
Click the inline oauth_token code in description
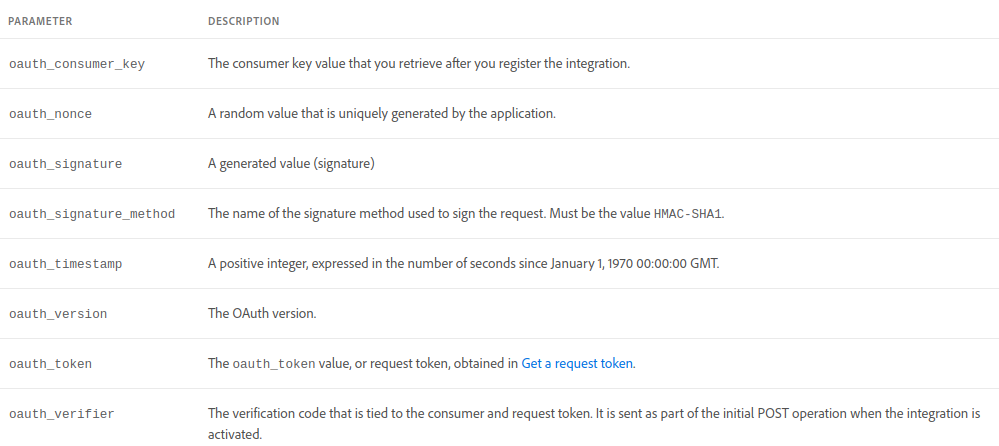tap(274, 364)
